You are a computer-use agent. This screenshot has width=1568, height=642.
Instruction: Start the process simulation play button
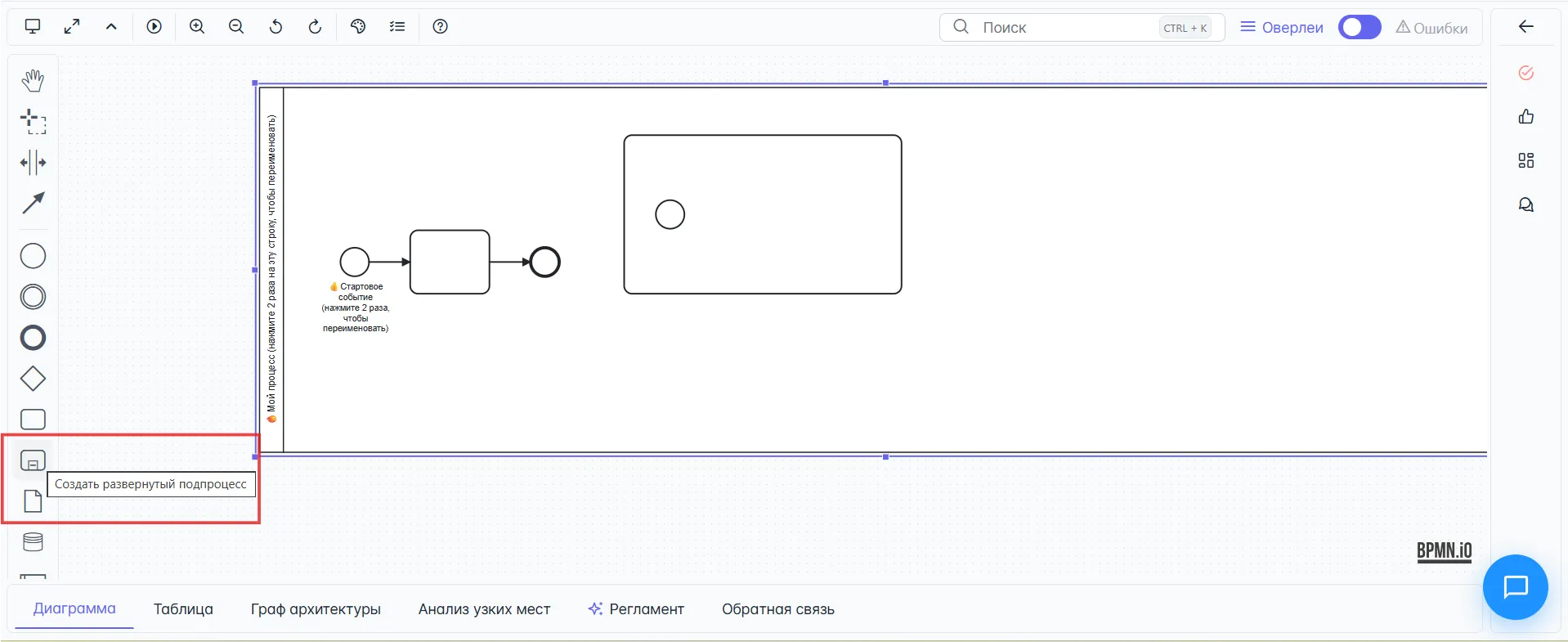click(155, 27)
